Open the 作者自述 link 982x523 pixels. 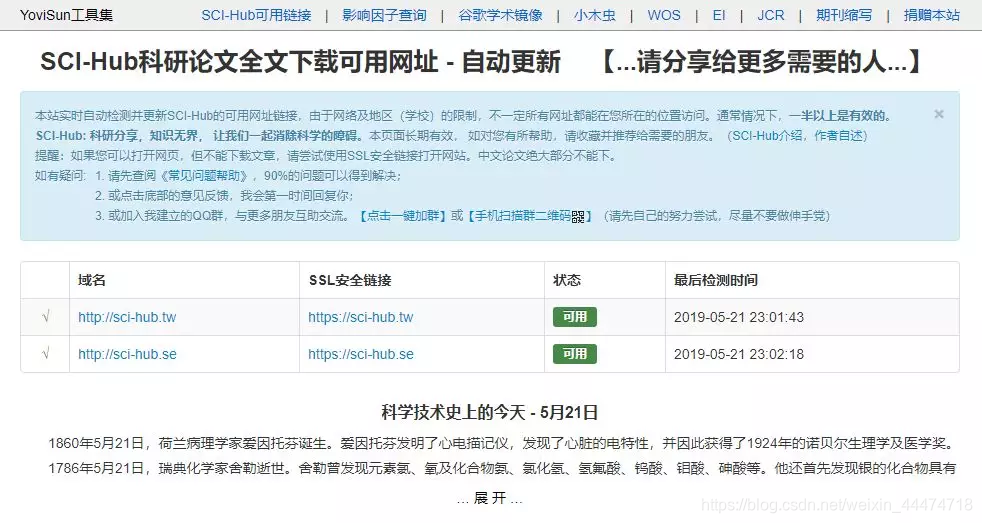coord(839,135)
